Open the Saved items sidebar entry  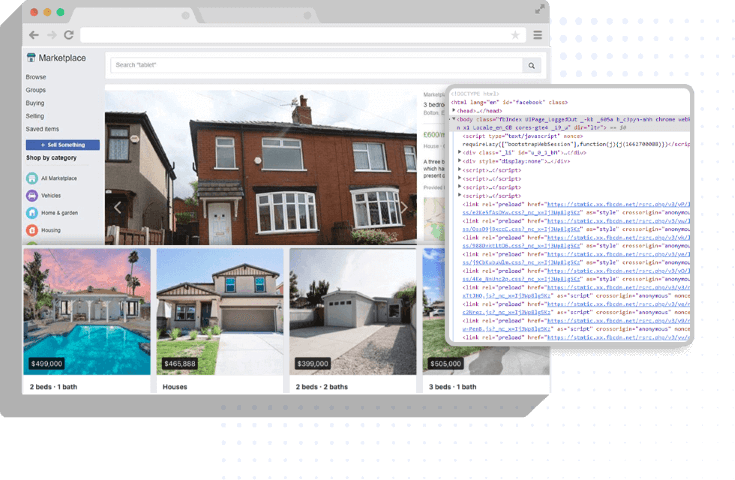43,129
